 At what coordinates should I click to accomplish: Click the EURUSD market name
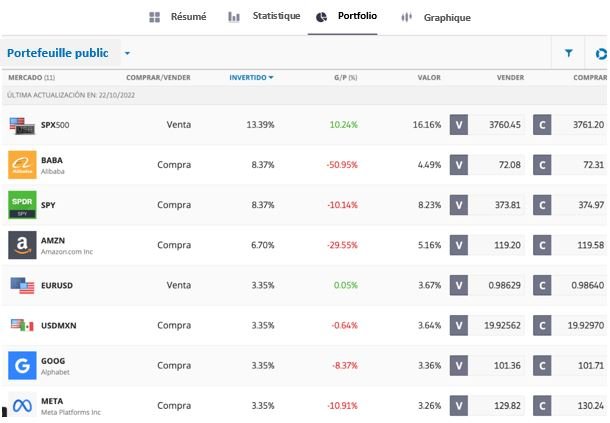[x=57, y=285]
